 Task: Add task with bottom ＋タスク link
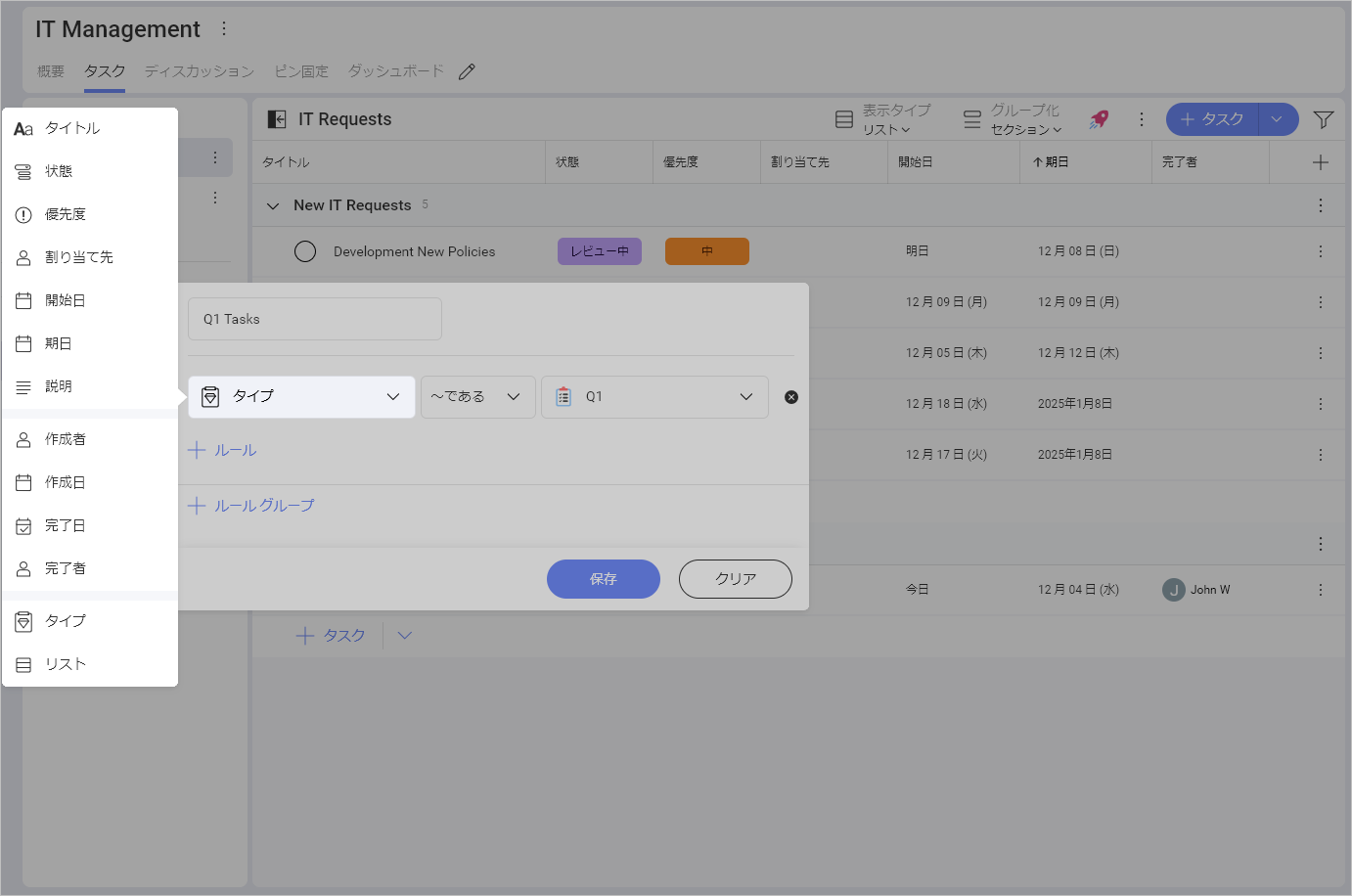pyautogui.click(x=331, y=636)
